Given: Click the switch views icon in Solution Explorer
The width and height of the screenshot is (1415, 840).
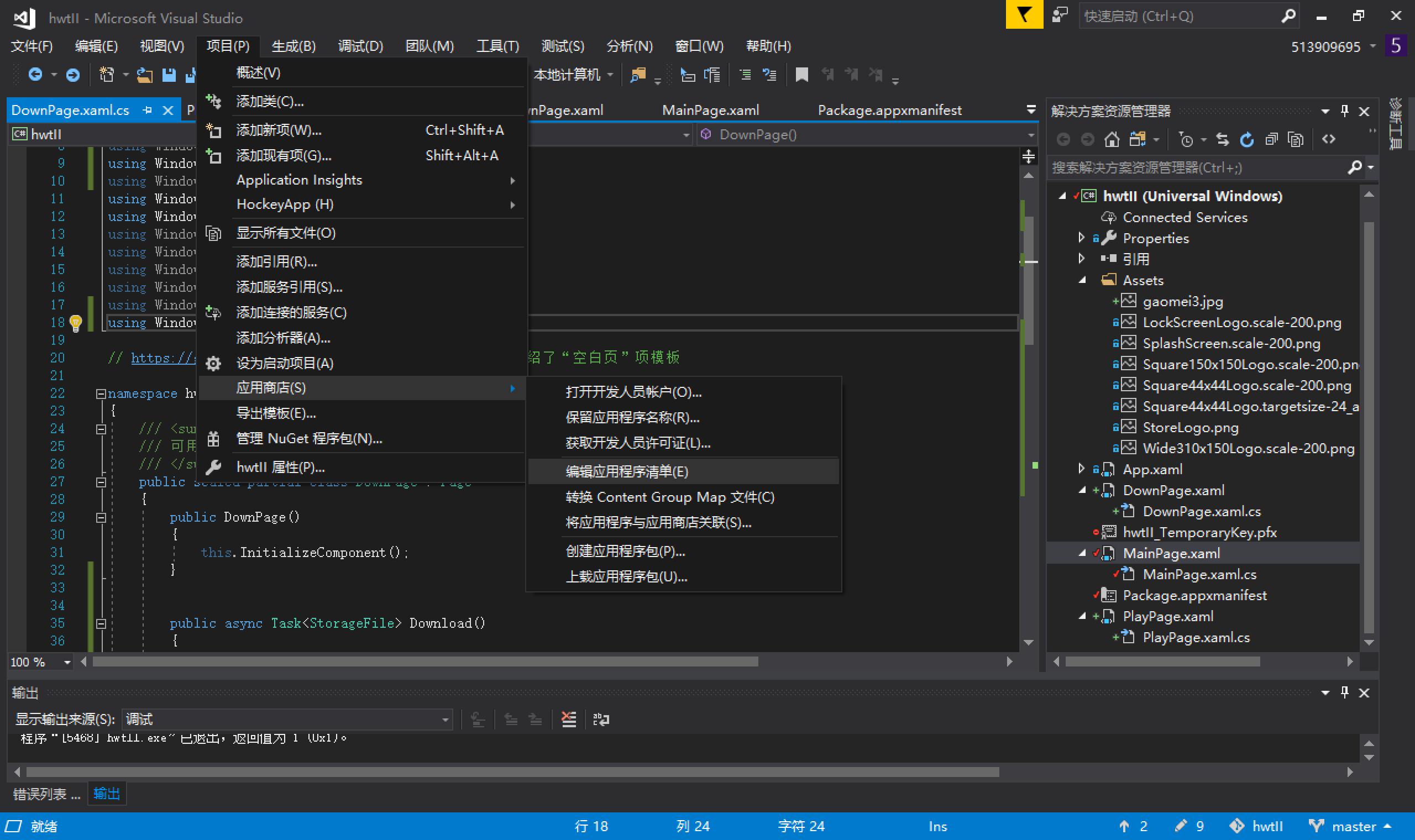Looking at the screenshot, I should pos(1138,139).
